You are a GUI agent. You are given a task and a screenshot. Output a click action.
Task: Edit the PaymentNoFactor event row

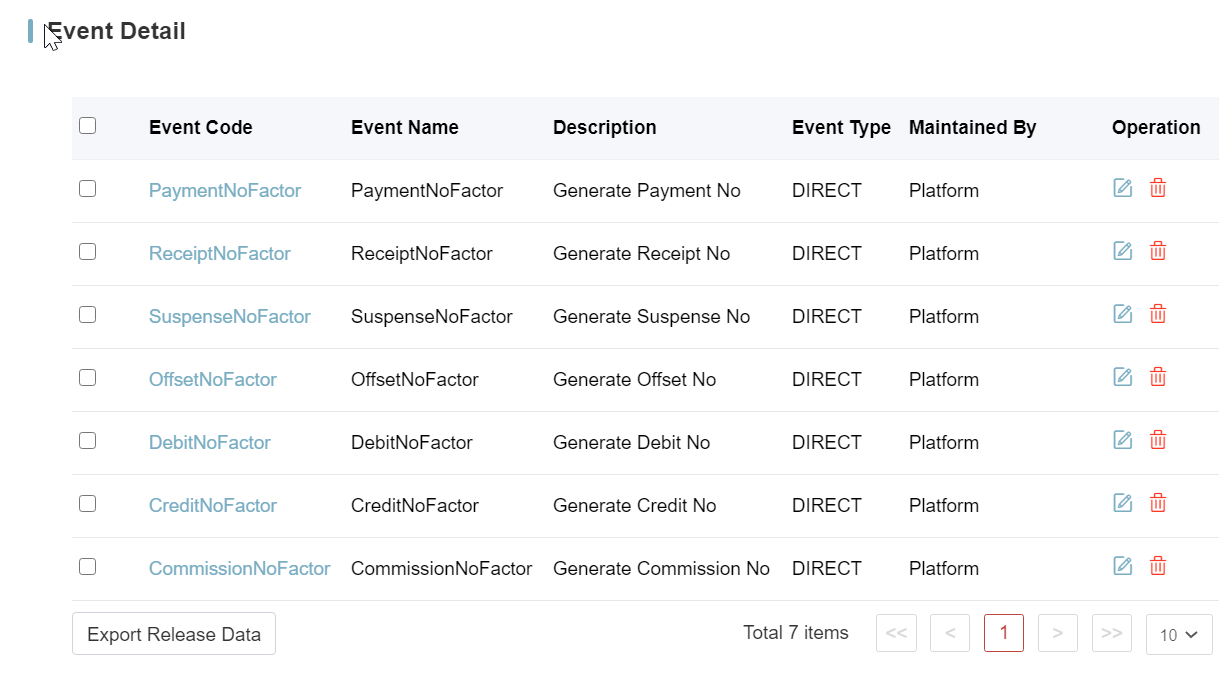coord(1123,188)
